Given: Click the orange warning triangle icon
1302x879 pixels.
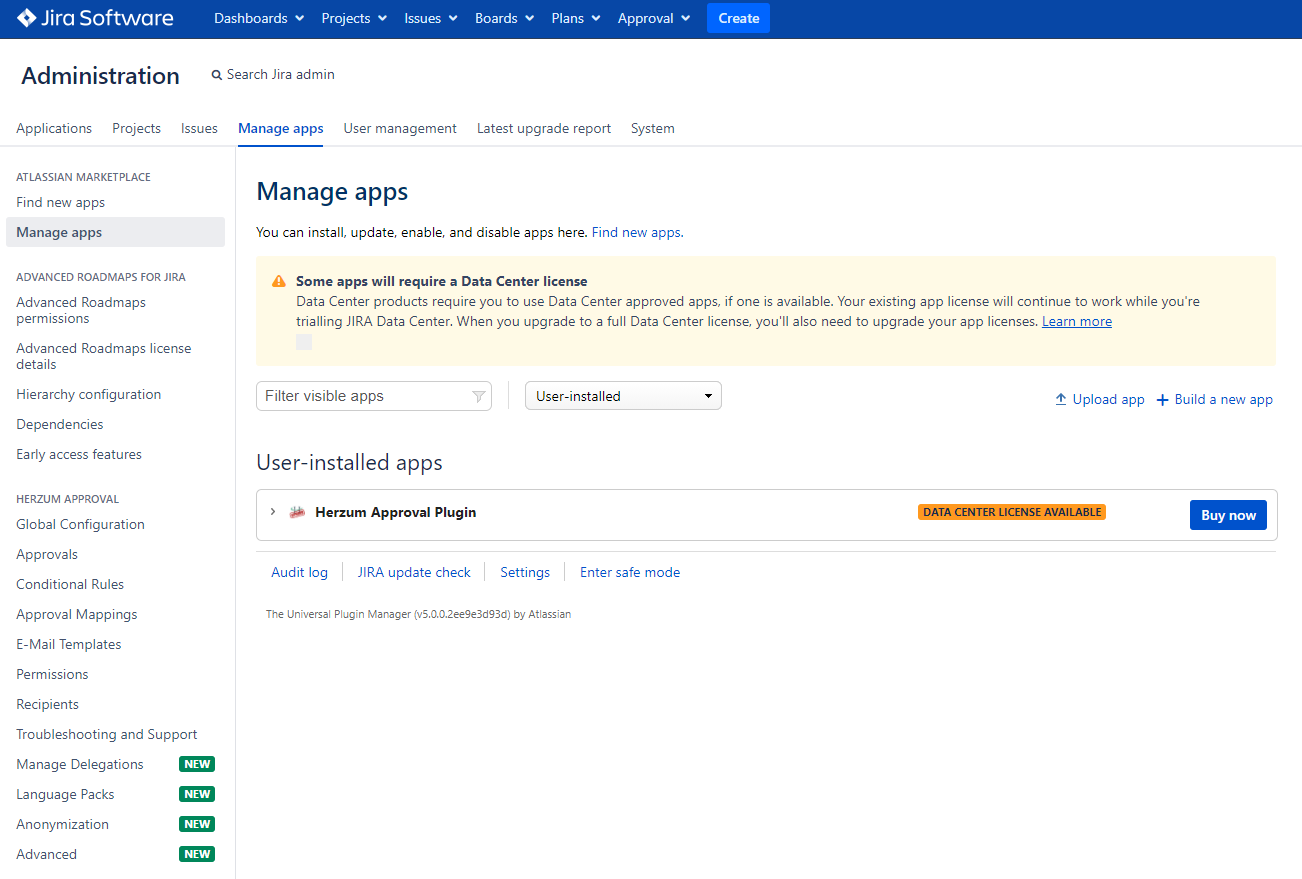Looking at the screenshot, I should [279, 282].
